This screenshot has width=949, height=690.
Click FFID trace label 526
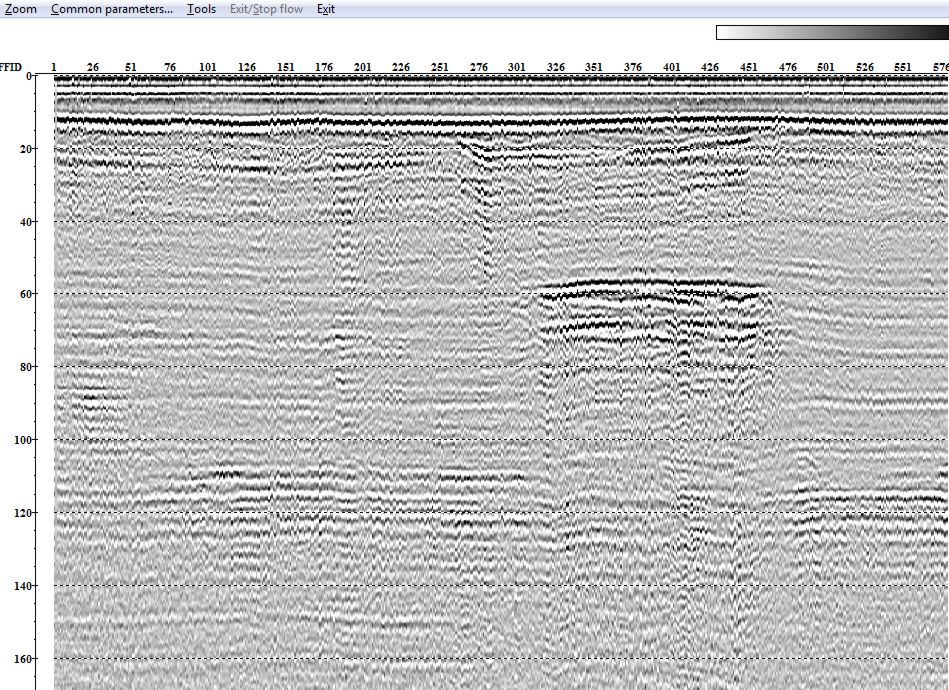(x=865, y=67)
